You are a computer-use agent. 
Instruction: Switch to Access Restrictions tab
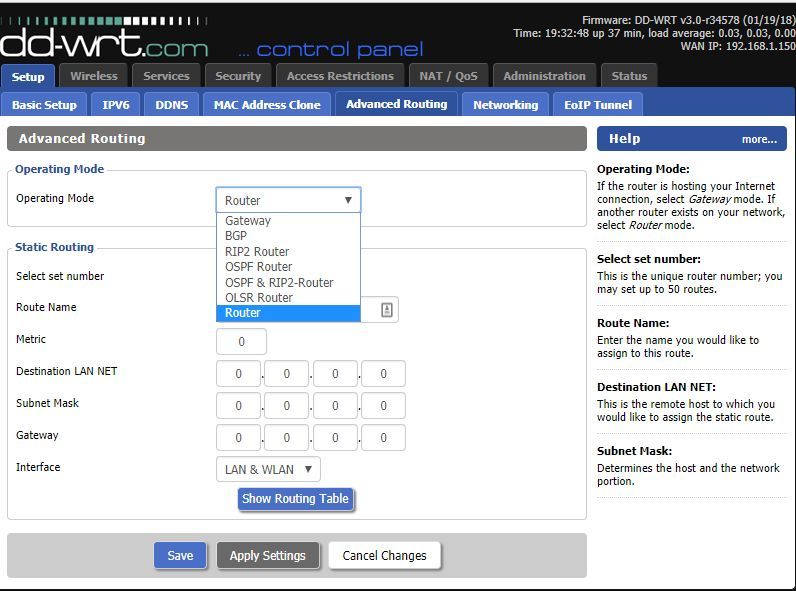pyautogui.click(x=340, y=76)
